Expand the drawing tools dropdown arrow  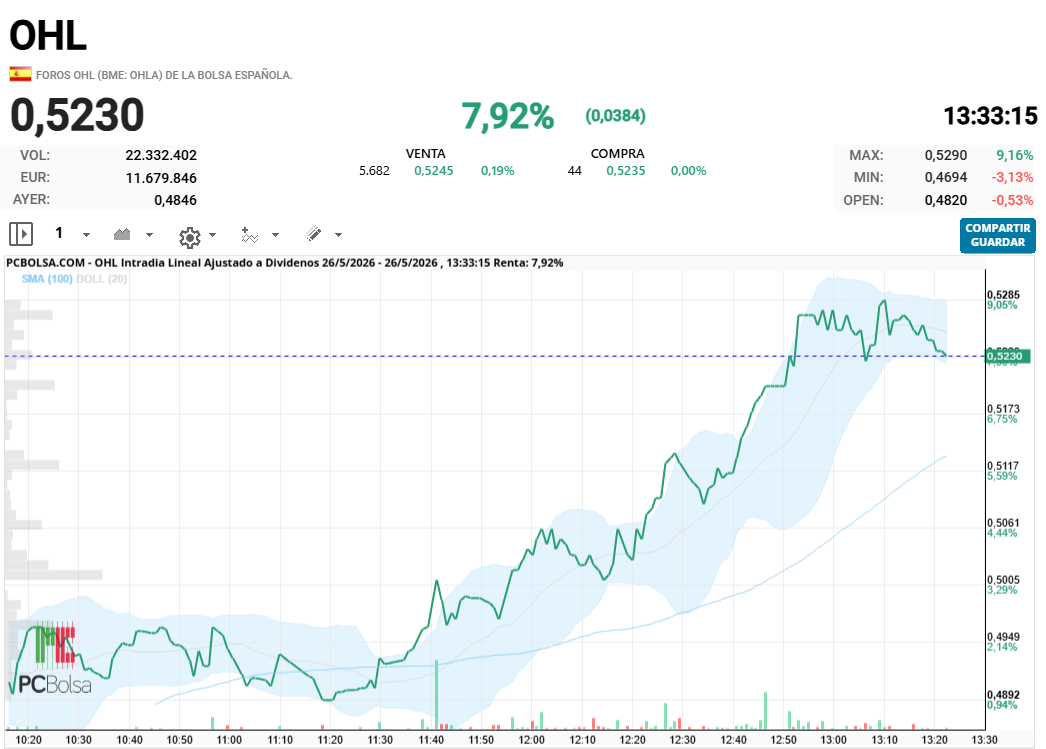click(x=338, y=235)
